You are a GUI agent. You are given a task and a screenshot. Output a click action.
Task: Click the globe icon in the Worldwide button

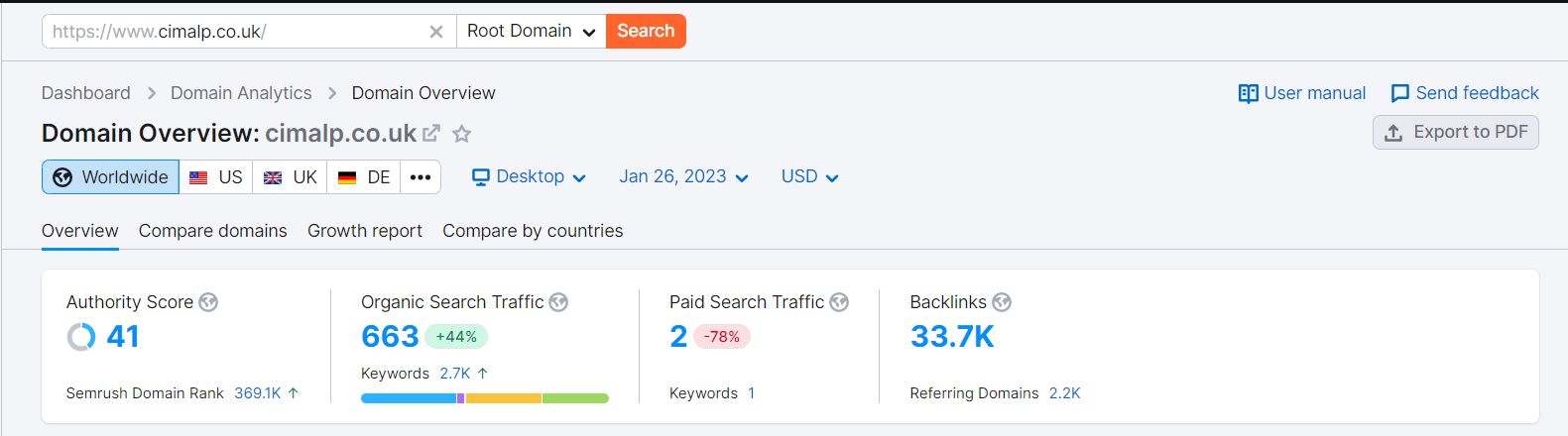tap(62, 177)
